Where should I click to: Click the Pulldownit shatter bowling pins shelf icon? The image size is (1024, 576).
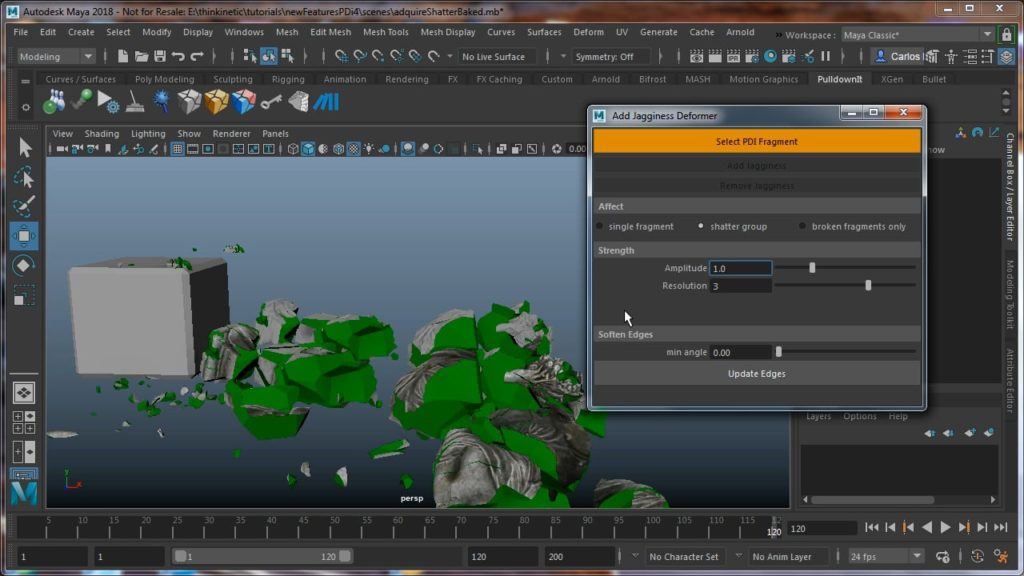(x=55, y=100)
